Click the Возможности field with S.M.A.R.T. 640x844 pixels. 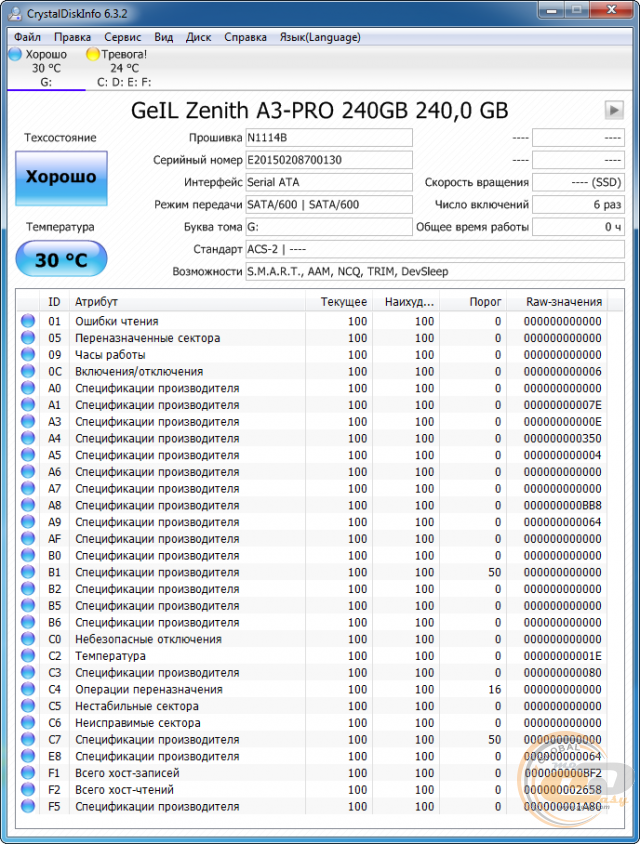point(435,272)
